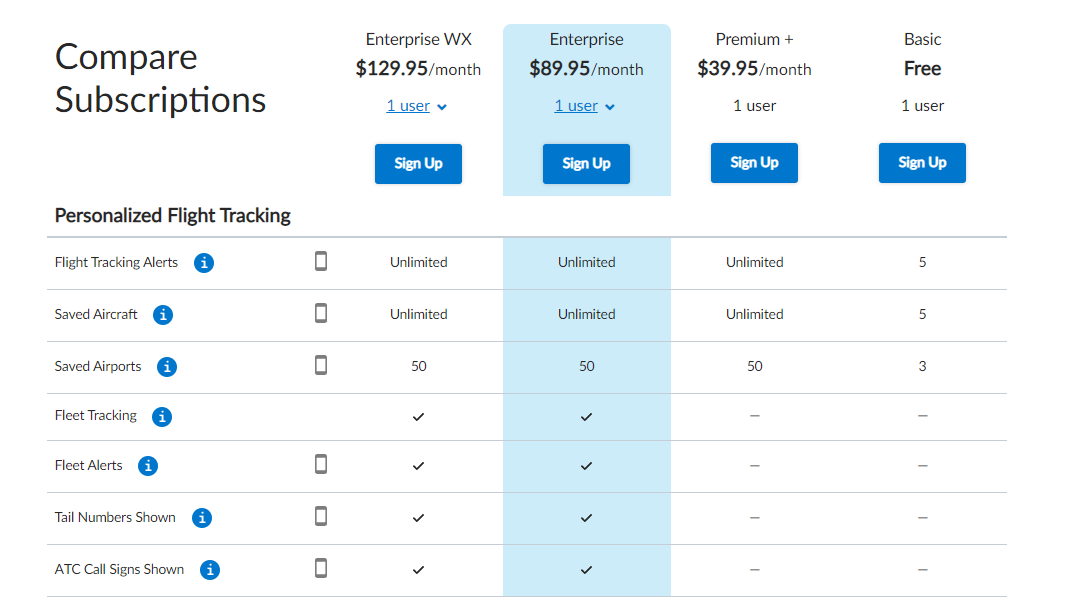Screen dimensions: 1066x605
Task: Click the Saved Aircraft info icon
Action: click(163, 314)
